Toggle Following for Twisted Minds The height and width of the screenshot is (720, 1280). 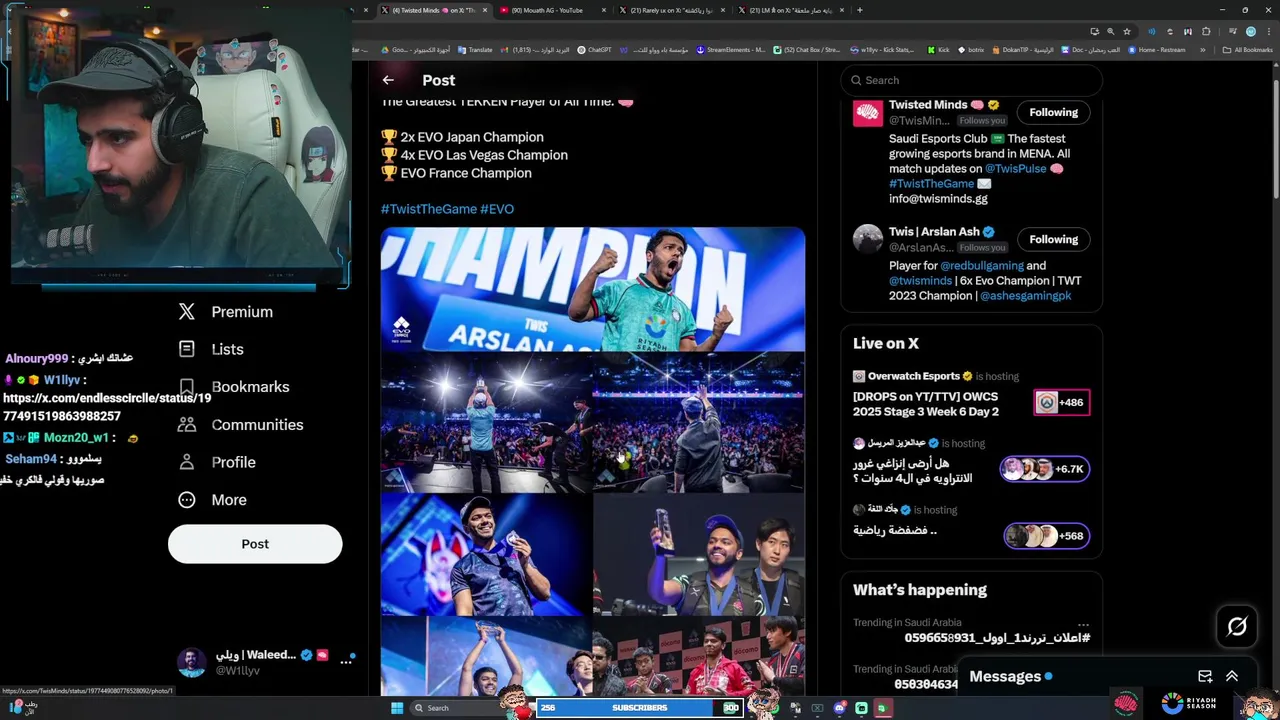pos(1053,112)
